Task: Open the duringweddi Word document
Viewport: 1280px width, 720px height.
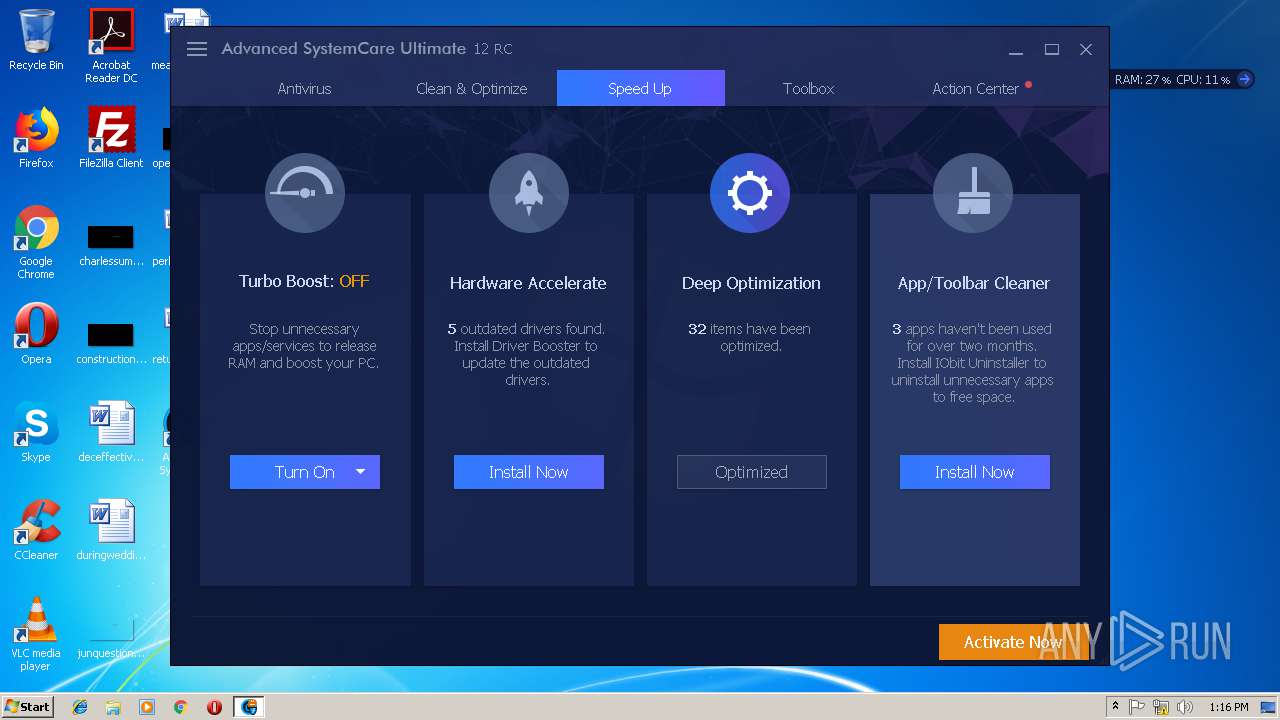Action: 111,530
